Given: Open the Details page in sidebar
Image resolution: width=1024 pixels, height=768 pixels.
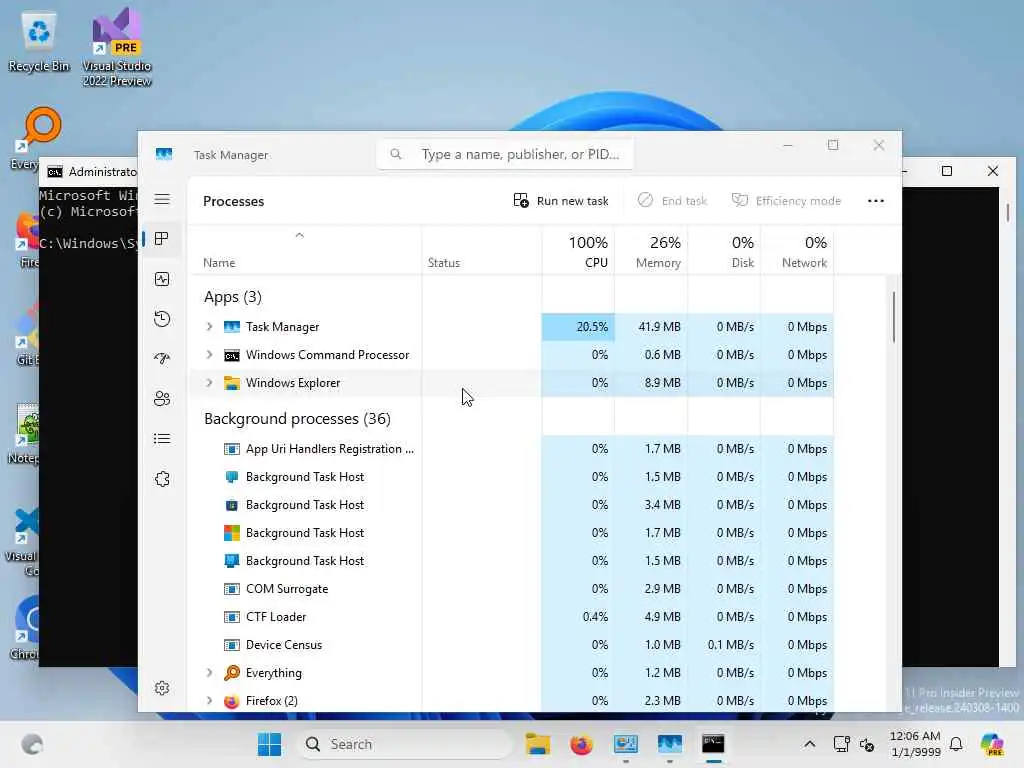Looking at the screenshot, I should click(162, 438).
